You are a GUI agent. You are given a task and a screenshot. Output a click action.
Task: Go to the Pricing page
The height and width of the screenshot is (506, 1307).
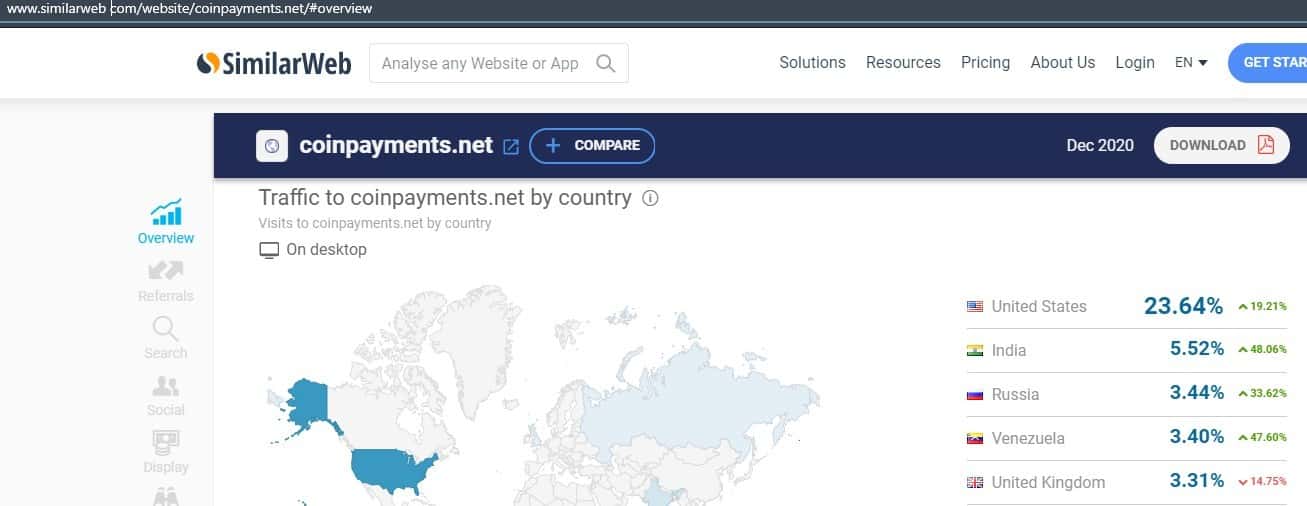pos(985,62)
